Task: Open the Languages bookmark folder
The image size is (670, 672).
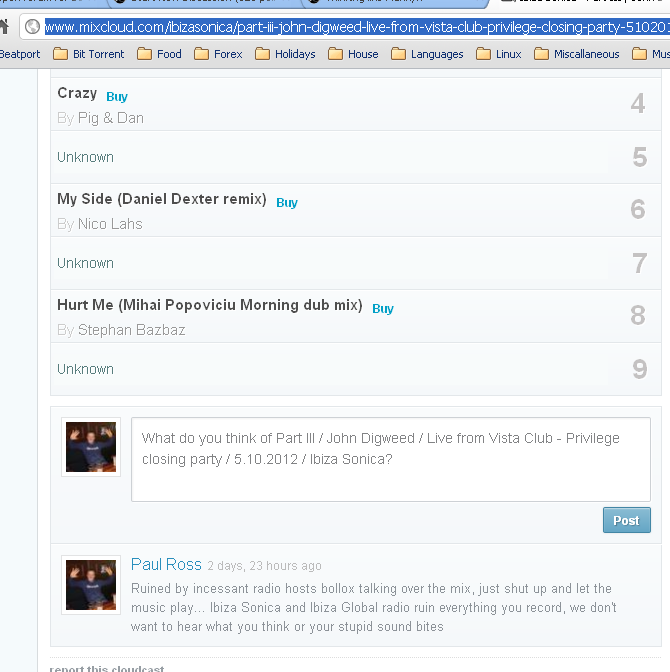Action: click(427, 54)
